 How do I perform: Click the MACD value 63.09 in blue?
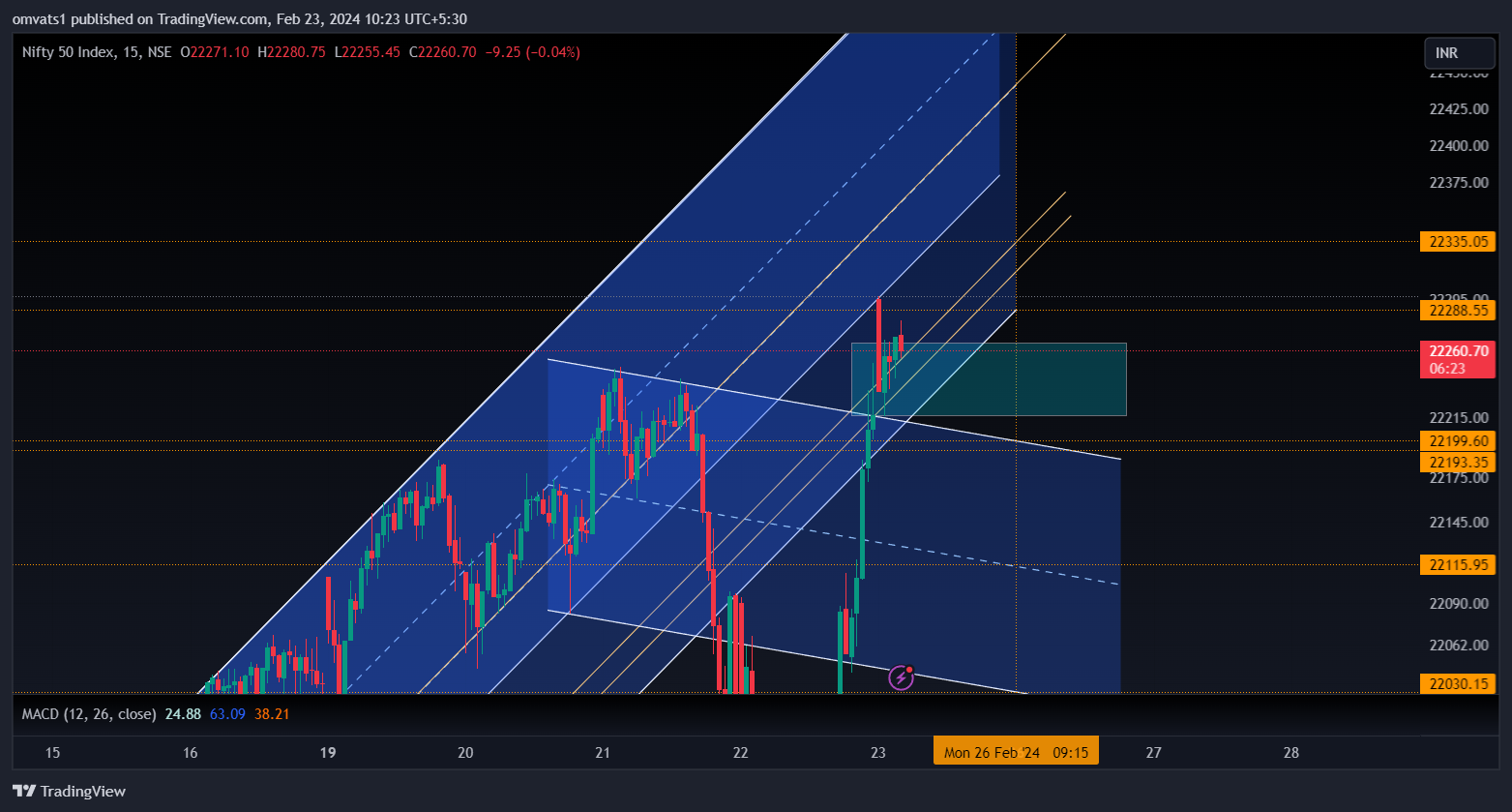pyautogui.click(x=227, y=714)
